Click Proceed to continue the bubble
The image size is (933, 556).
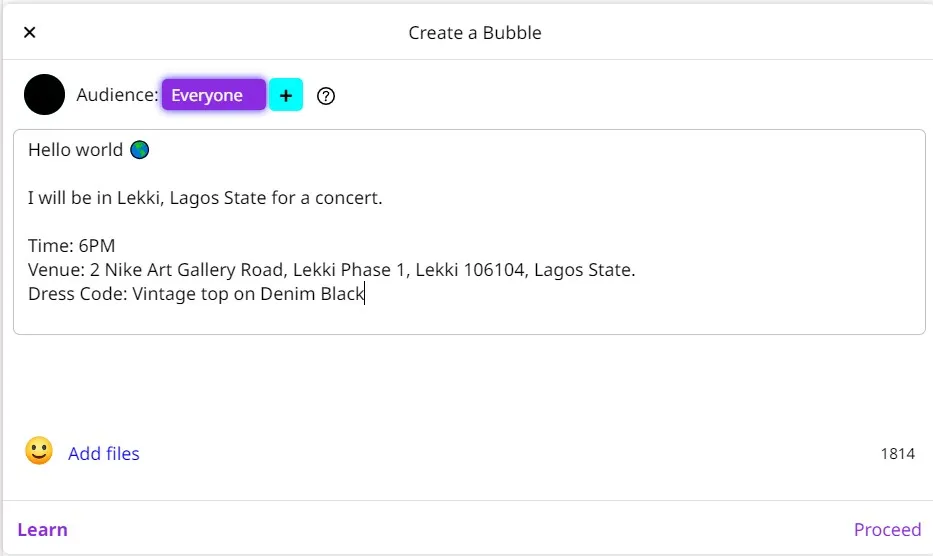887,529
